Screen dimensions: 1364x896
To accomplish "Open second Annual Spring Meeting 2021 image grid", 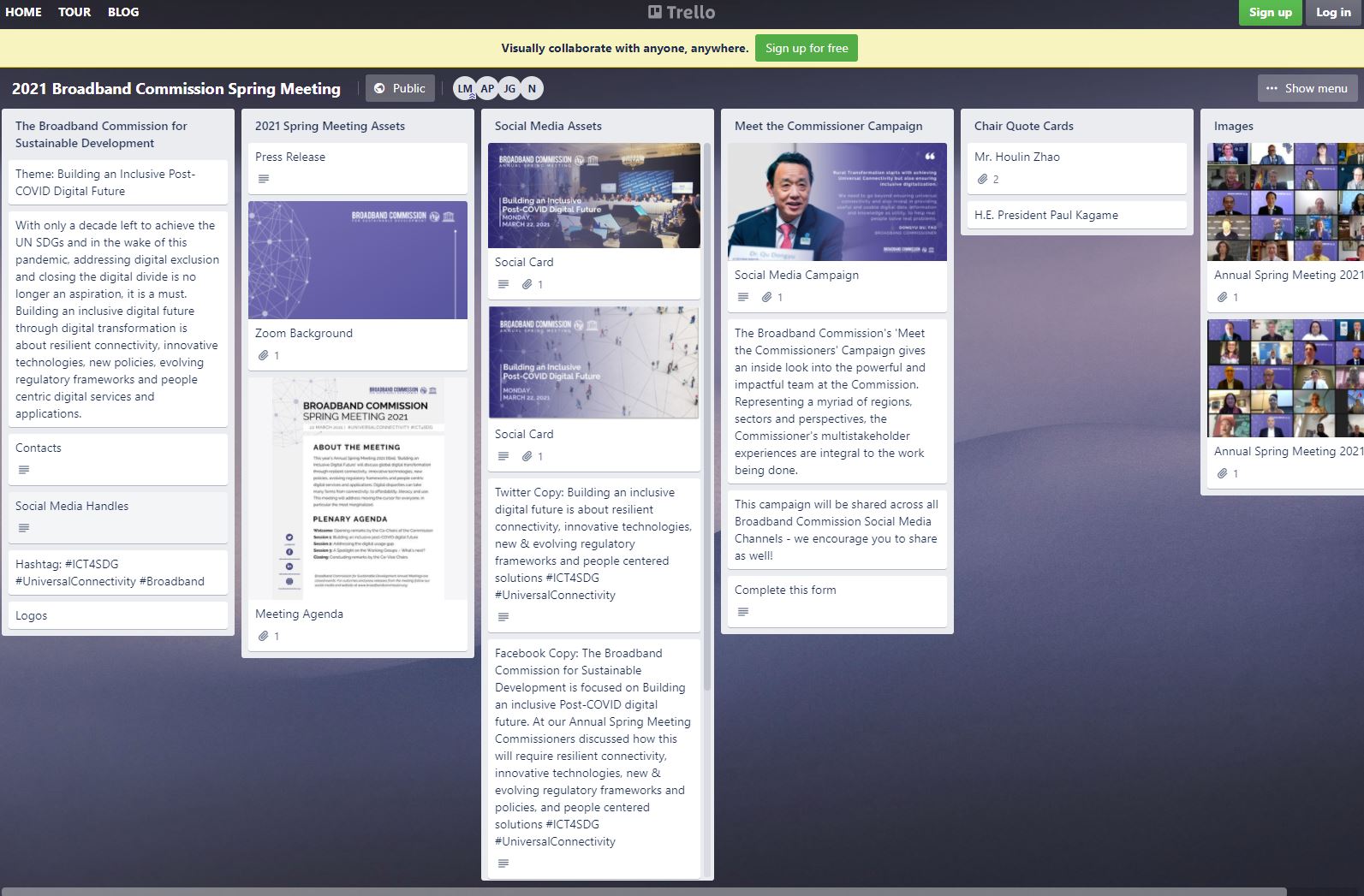I will pos(1285,378).
